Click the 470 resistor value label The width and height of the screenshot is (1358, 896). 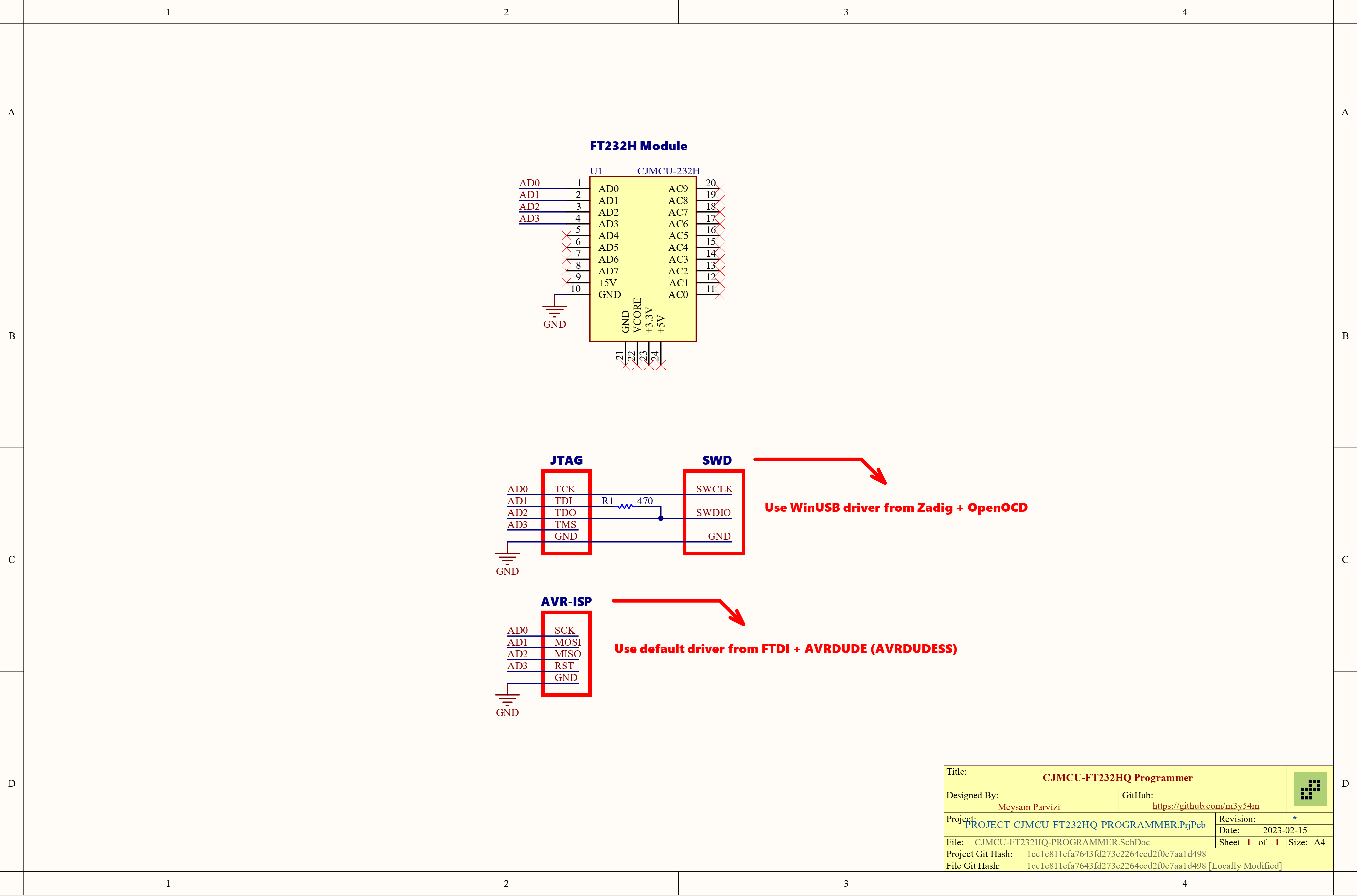pos(645,501)
